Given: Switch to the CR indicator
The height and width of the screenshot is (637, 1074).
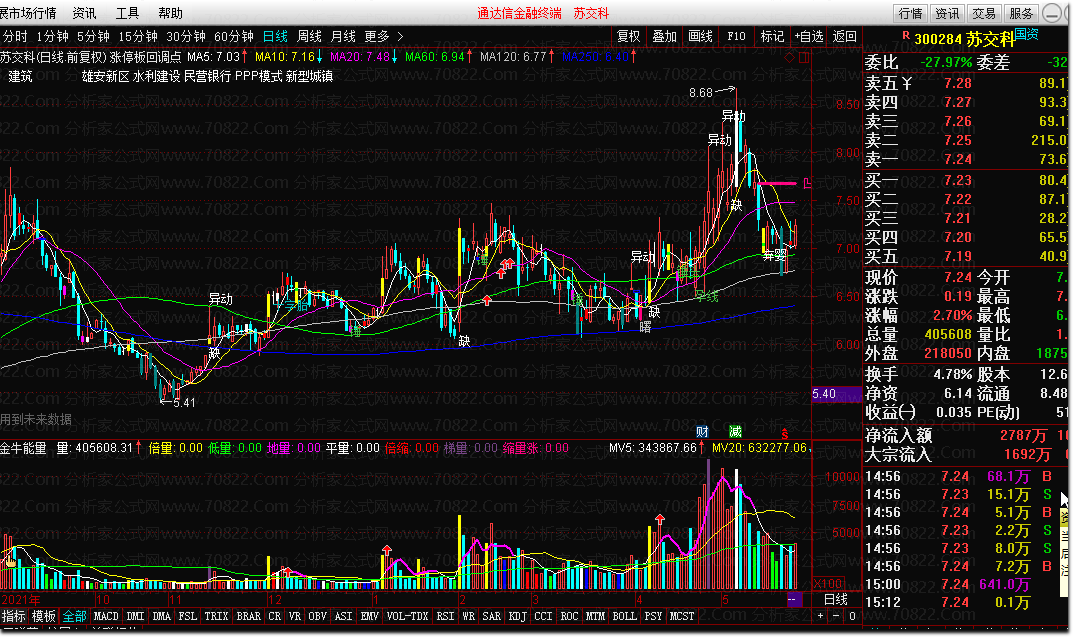Looking at the screenshot, I should coord(275,616).
